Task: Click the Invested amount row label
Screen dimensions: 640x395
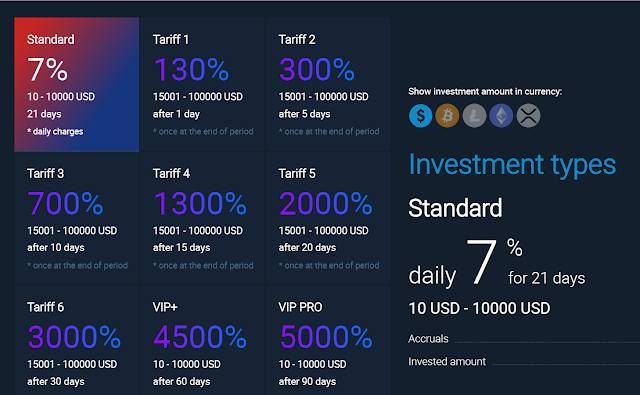Action: coord(447,362)
